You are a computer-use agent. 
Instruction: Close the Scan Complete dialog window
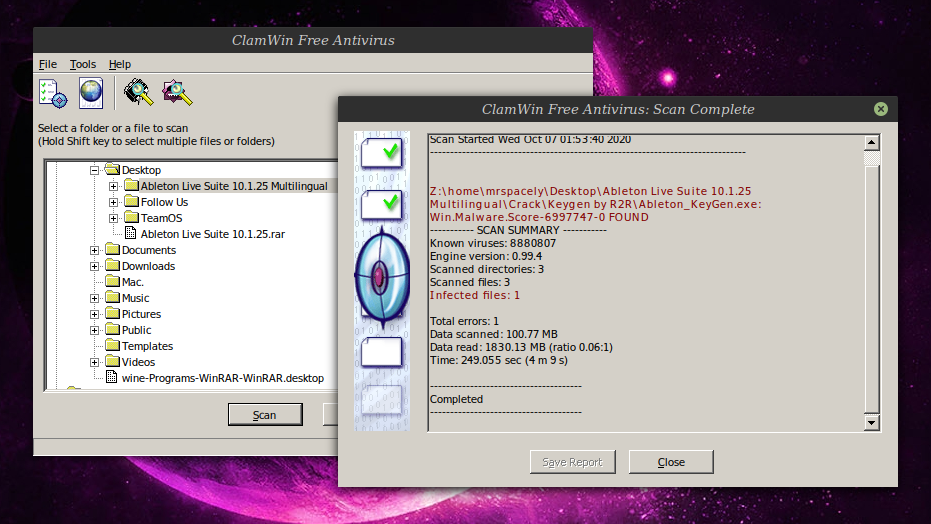(881, 109)
